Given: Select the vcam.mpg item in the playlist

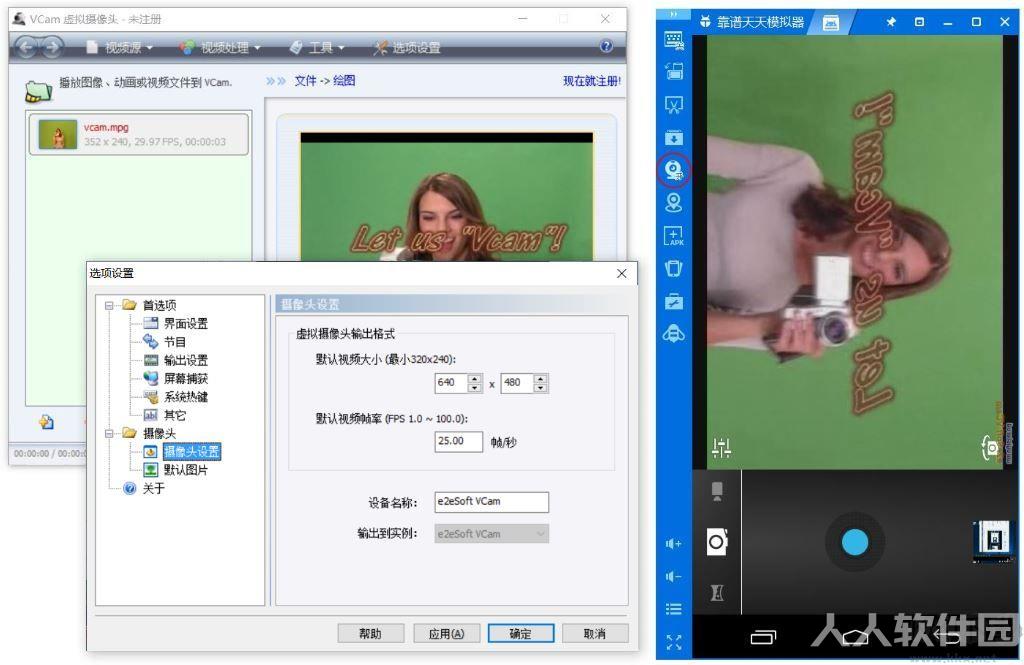Looking at the screenshot, I should (x=138, y=134).
